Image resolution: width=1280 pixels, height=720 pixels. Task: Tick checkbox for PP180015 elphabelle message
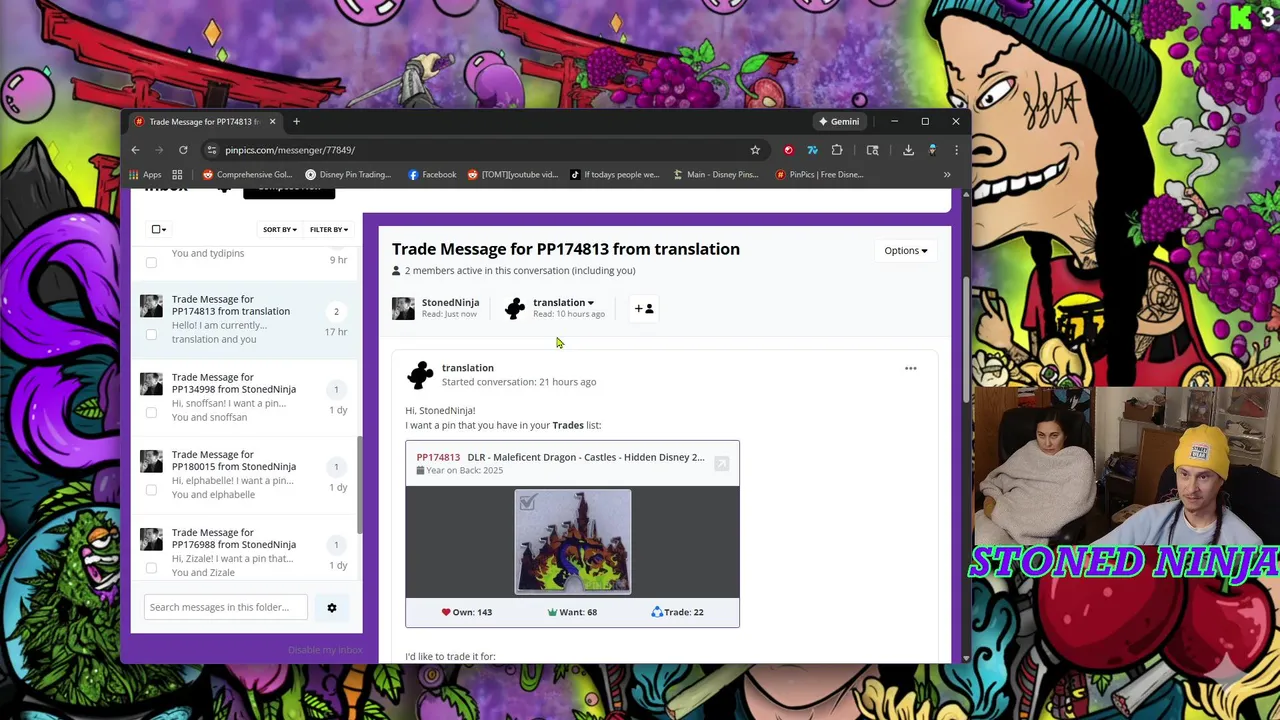tap(151, 490)
